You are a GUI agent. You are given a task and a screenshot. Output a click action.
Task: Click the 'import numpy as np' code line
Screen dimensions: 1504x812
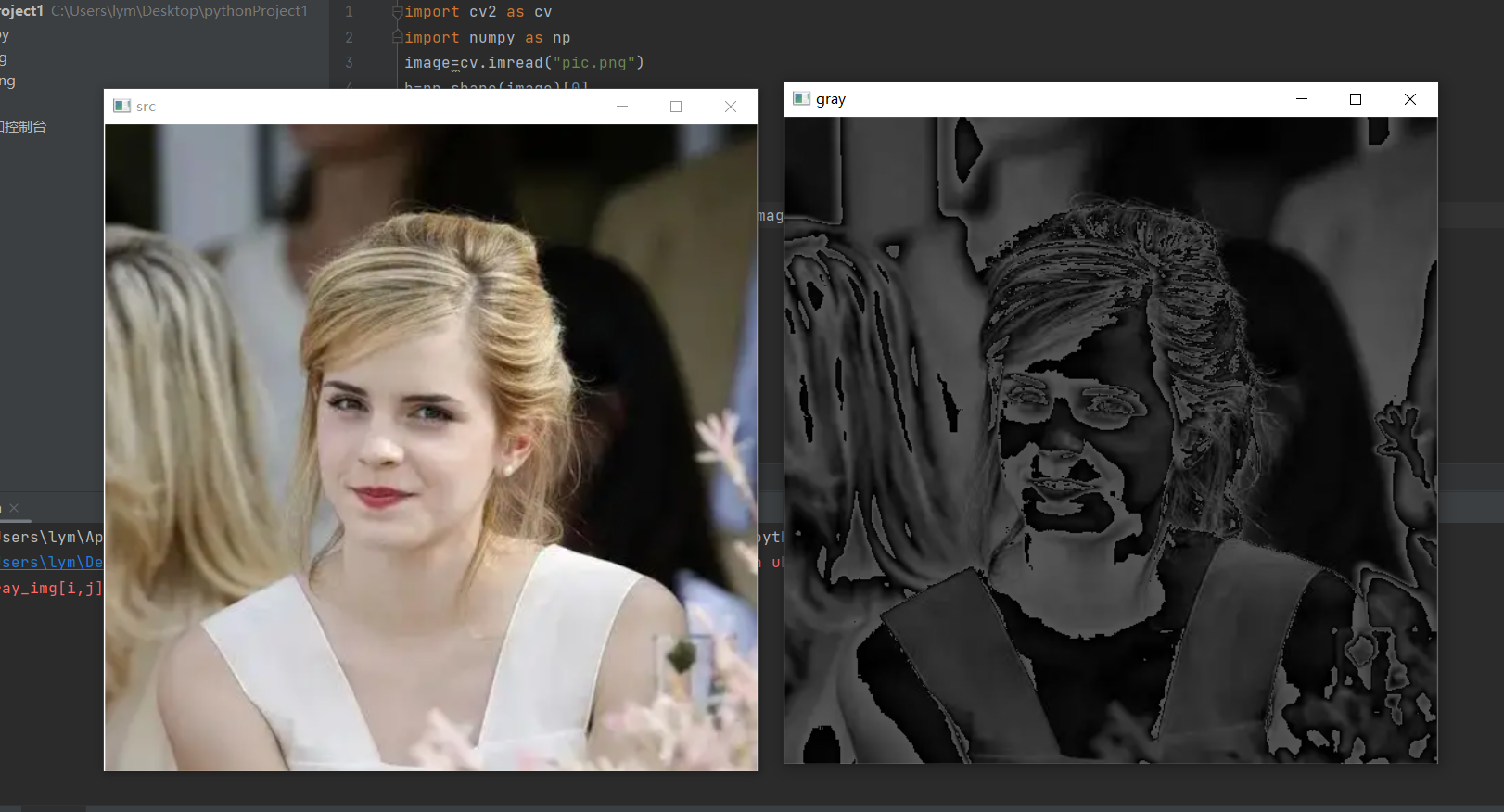[x=488, y=38]
